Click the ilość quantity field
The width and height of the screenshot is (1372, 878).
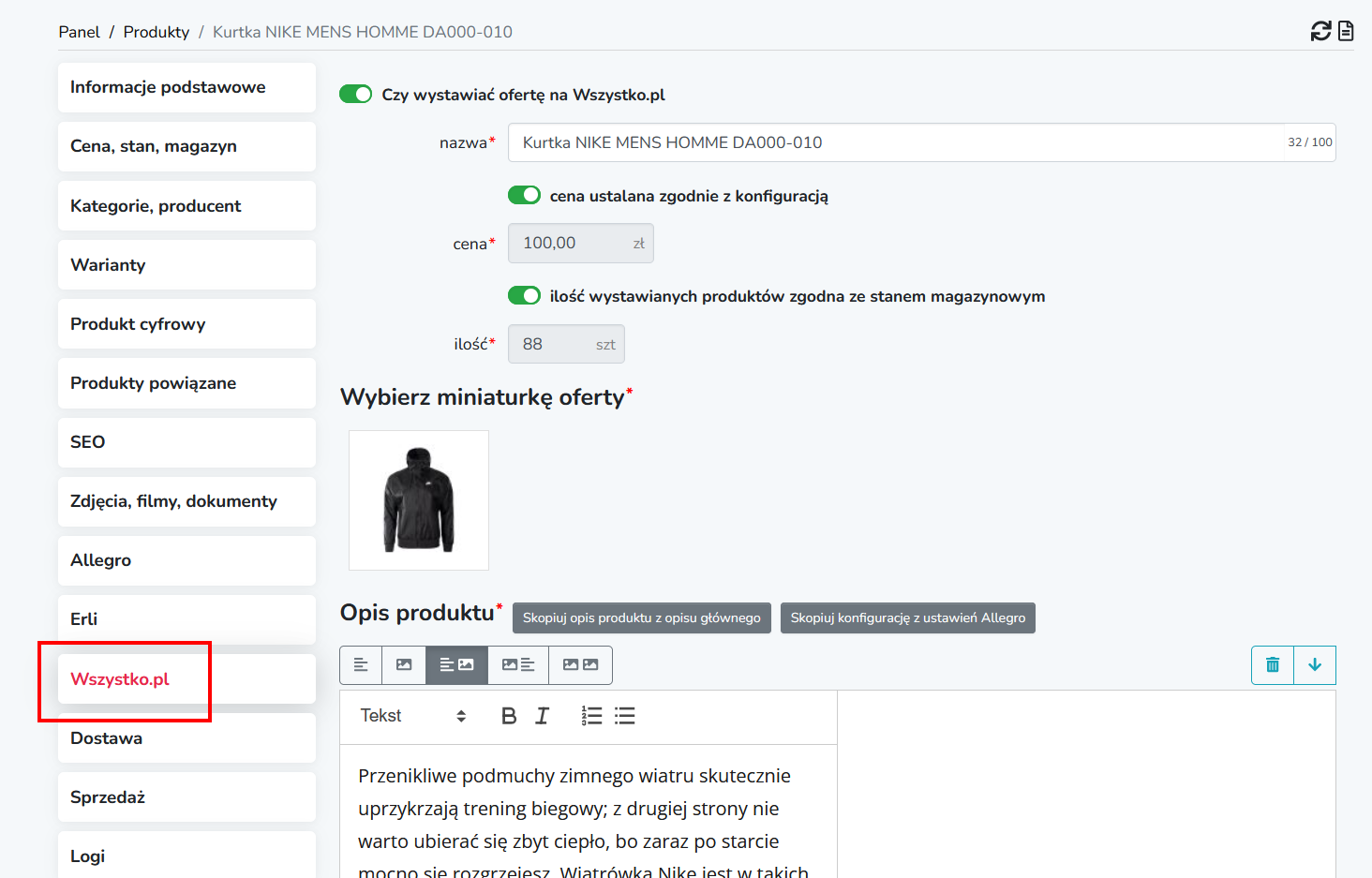[x=566, y=344]
